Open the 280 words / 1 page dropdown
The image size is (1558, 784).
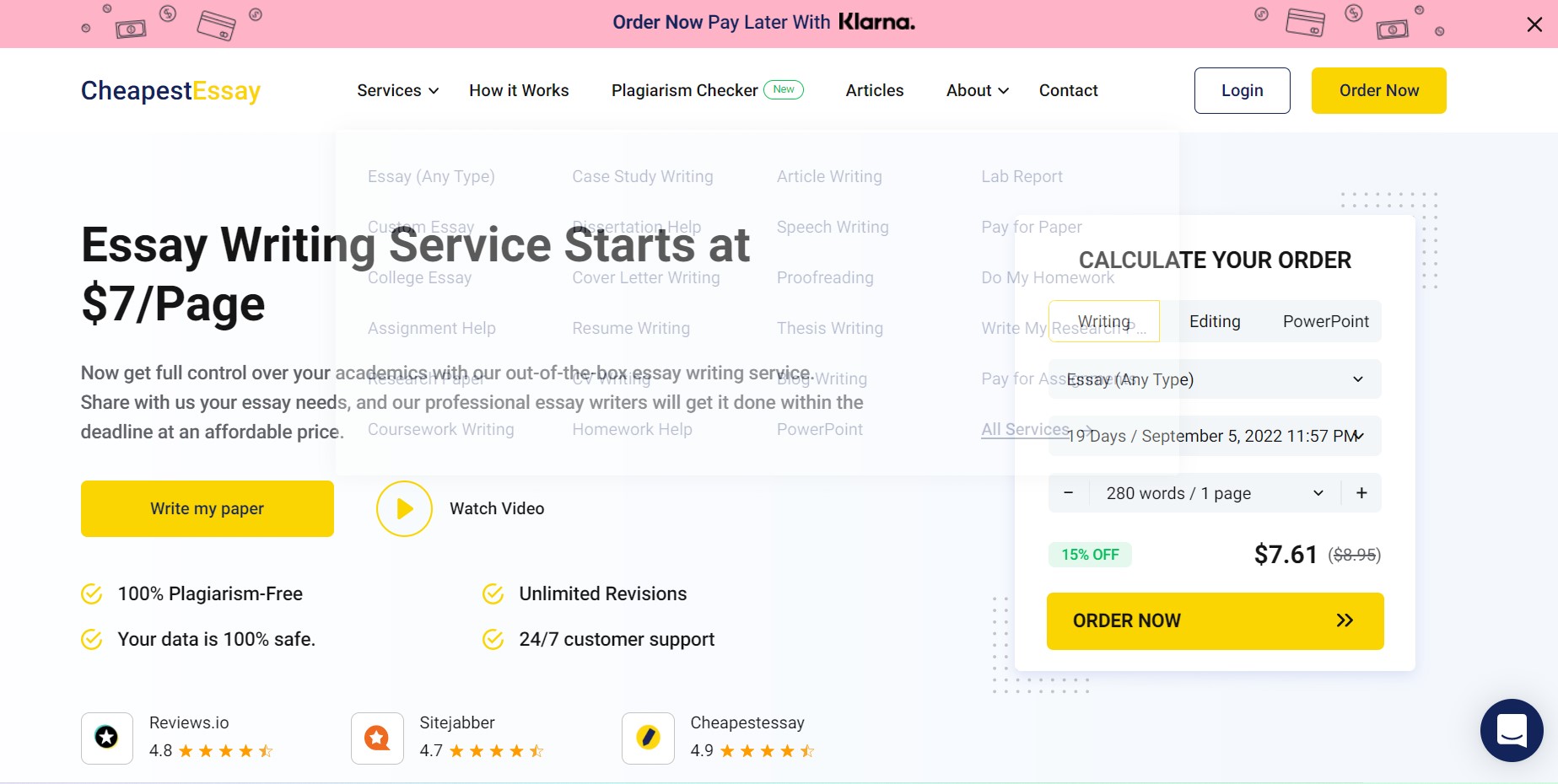(x=1215, y=493)
